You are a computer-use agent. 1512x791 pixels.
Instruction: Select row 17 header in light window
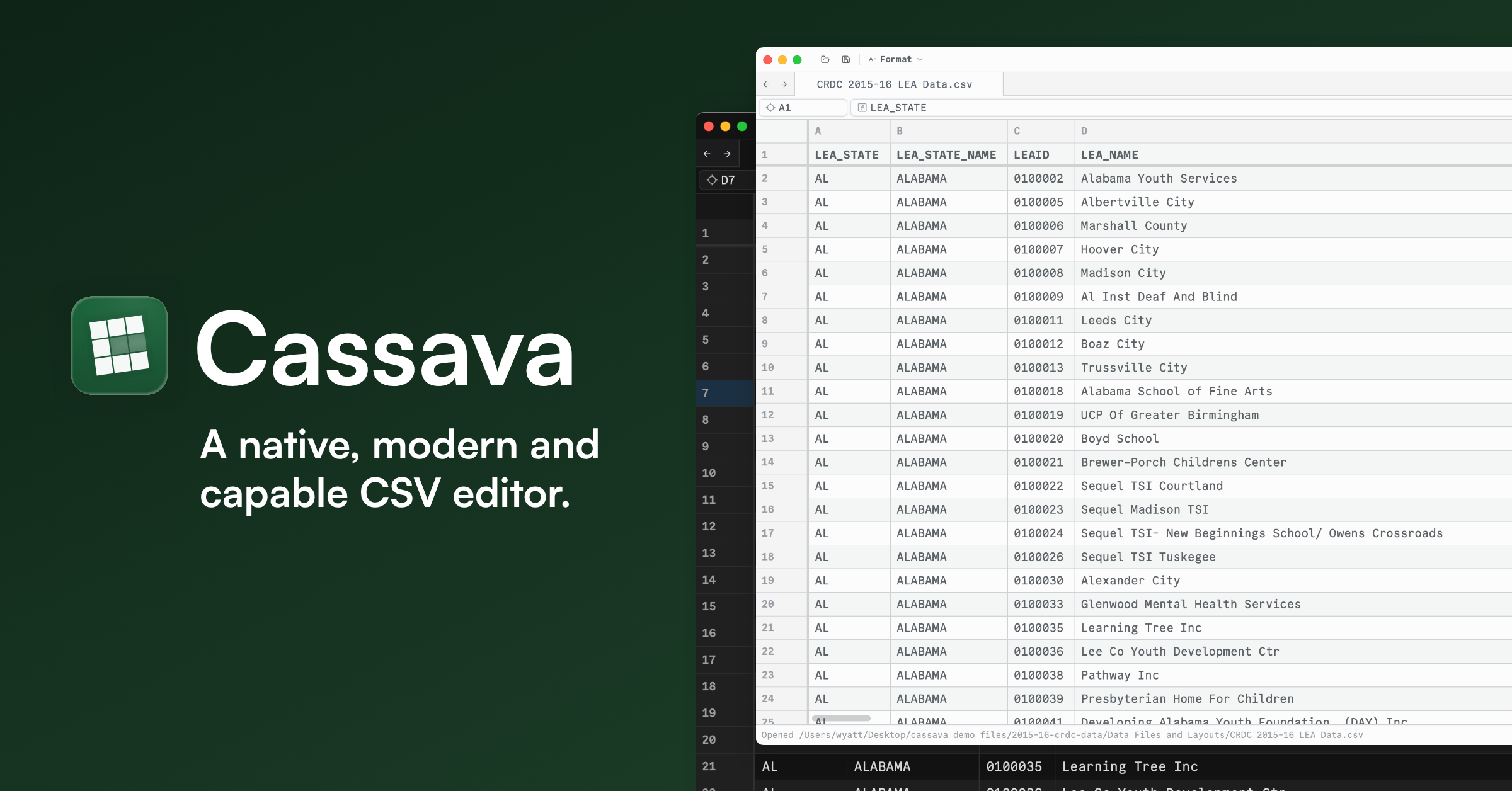click(781, 533)
